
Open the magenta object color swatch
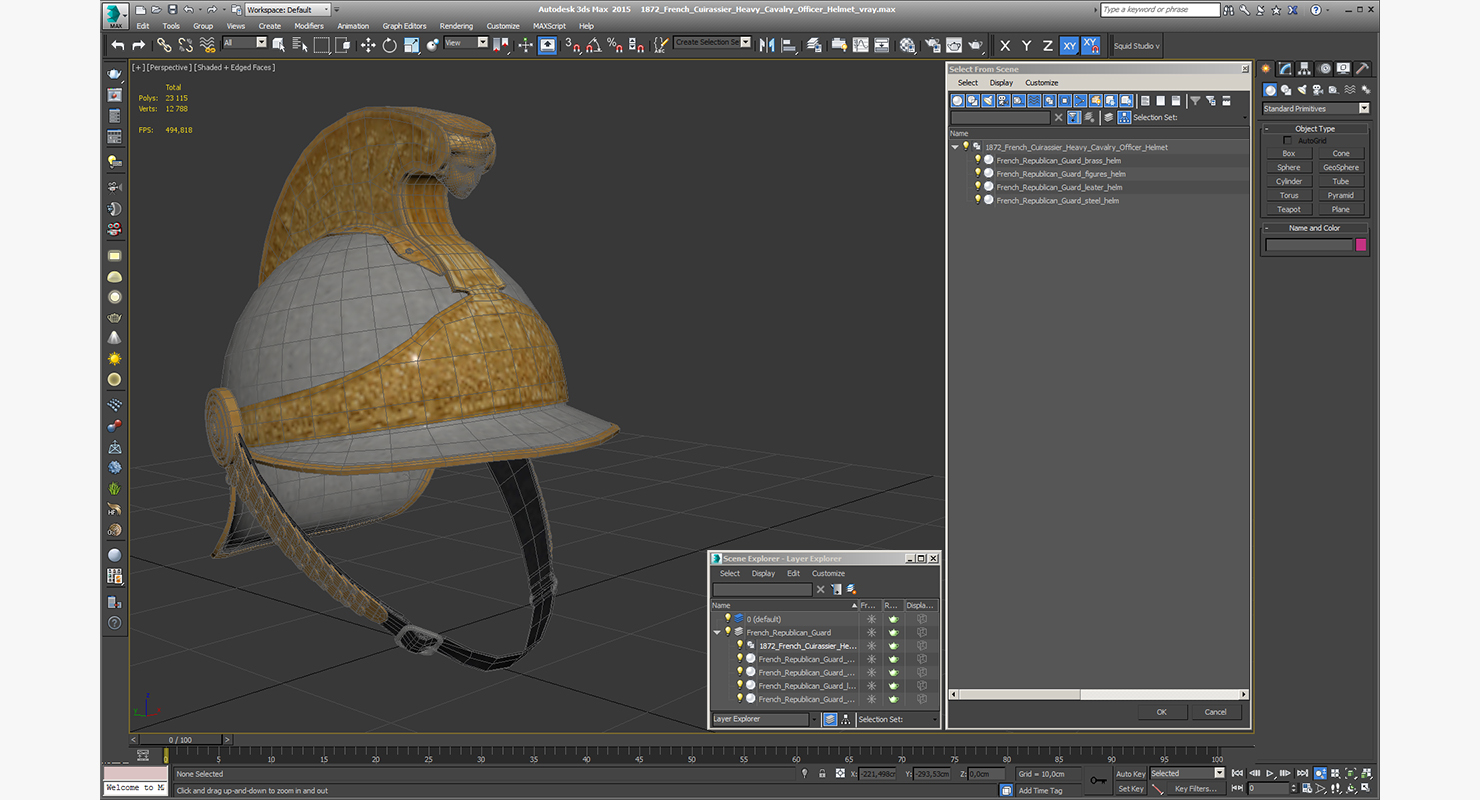coord(1361,245)
